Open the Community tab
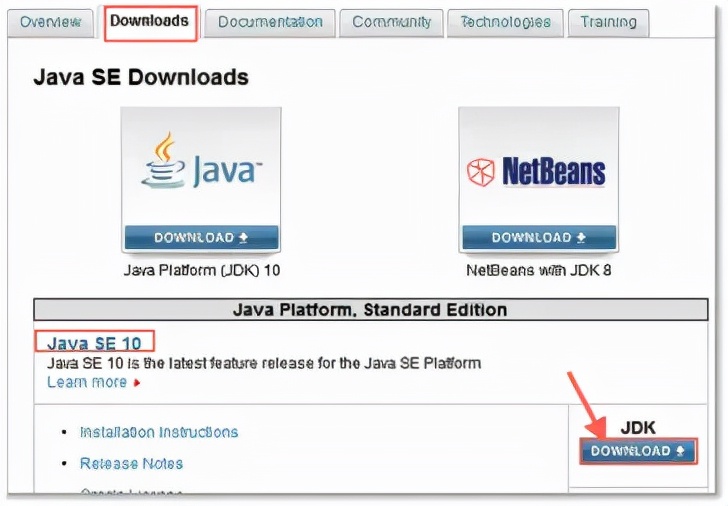Viewport: 728px width, 506px height. [x=391, y=22]
